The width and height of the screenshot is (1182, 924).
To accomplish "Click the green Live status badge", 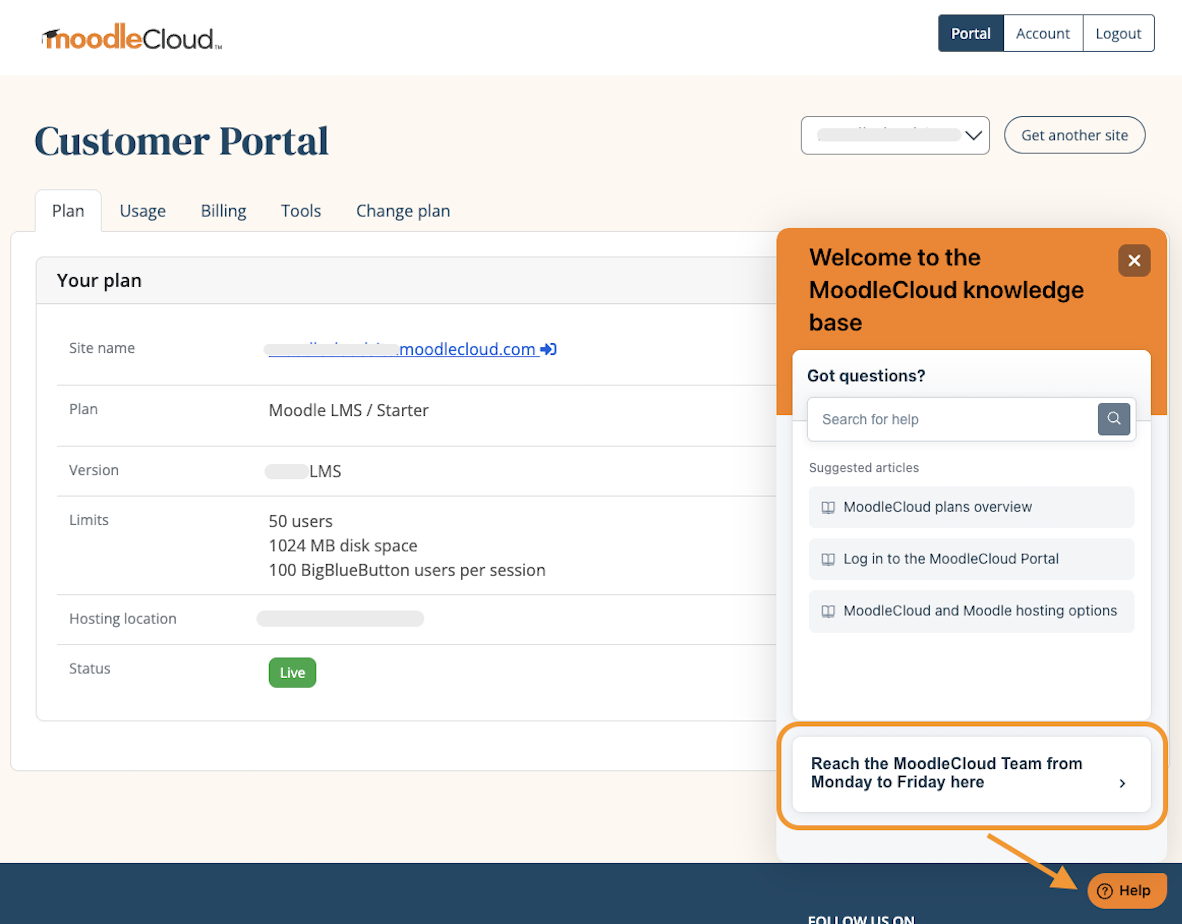I will [292, 672].
